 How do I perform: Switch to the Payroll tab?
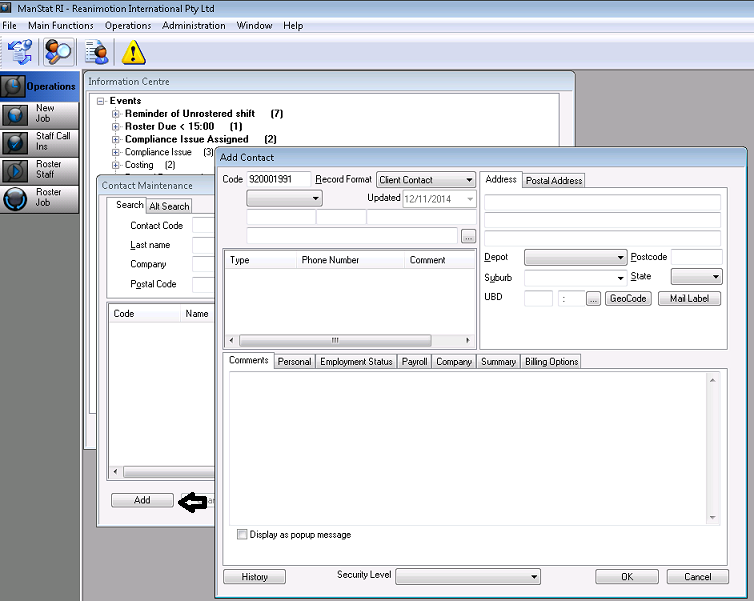click(x=414, y=362)
